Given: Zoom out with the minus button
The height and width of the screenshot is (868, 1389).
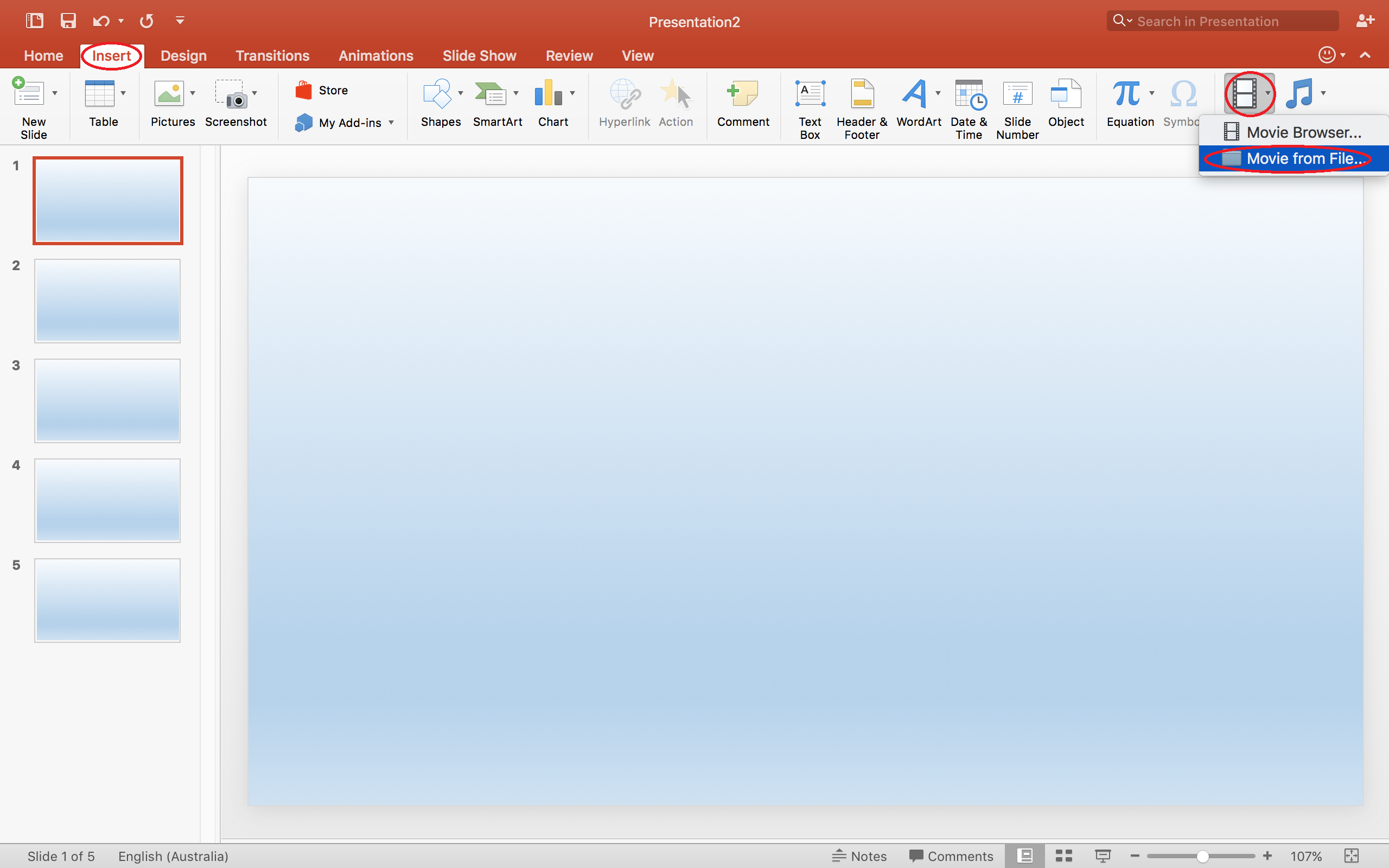Looking at the screenshot, I should pos(1135,856).
